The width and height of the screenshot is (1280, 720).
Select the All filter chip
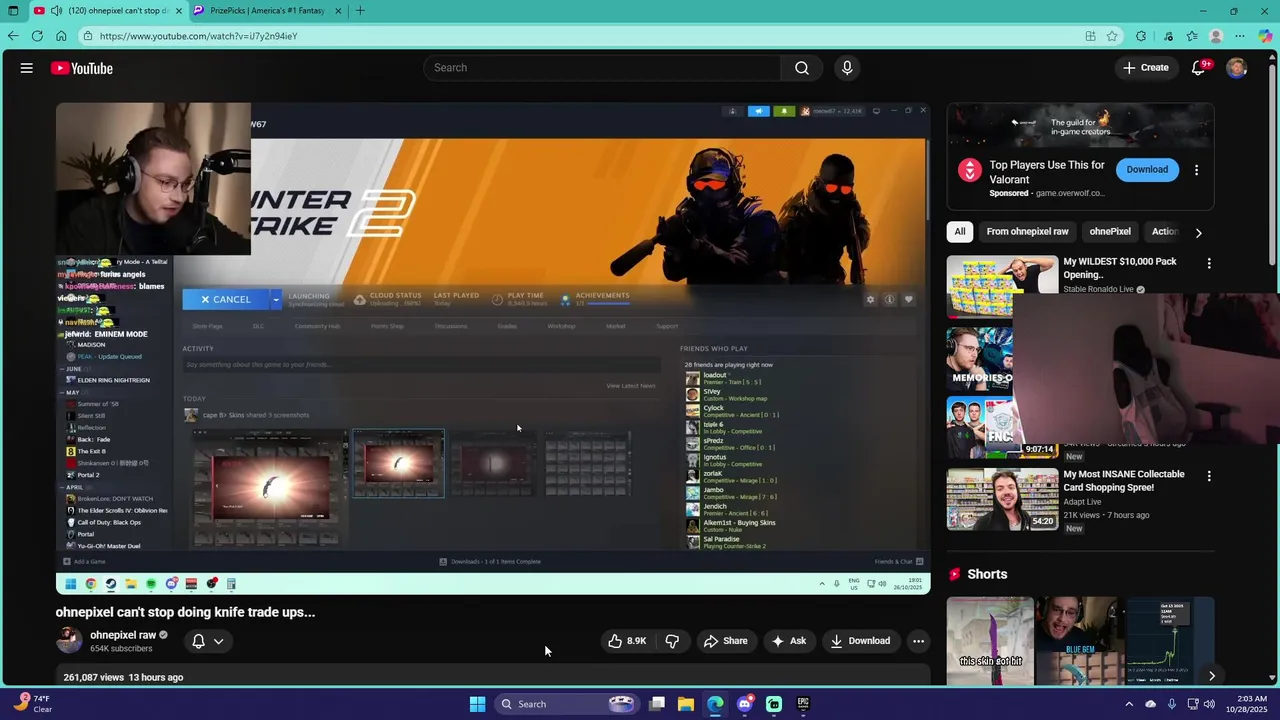tap(960, 232)
